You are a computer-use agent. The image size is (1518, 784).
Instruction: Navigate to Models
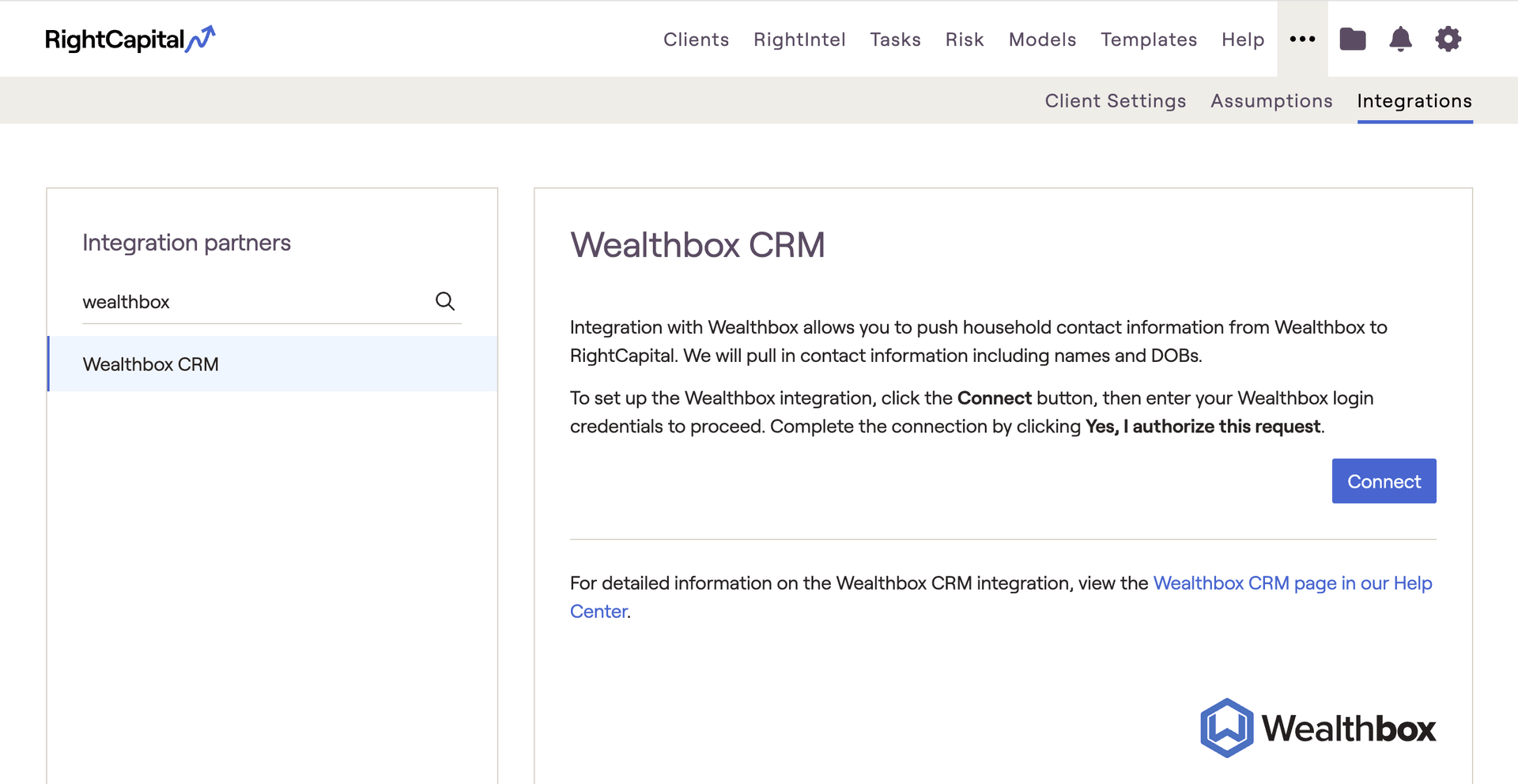click(1042, 40)
